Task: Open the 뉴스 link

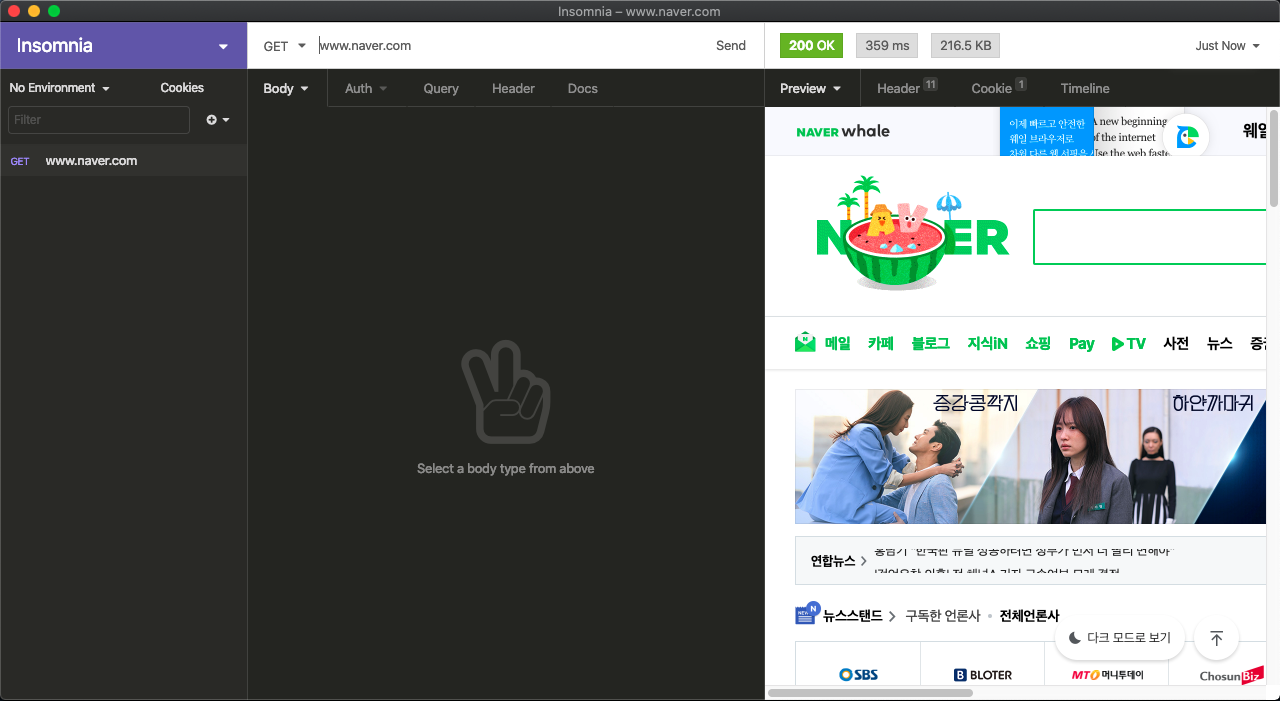Action: pyautogui.click(x=1220, y=343)
